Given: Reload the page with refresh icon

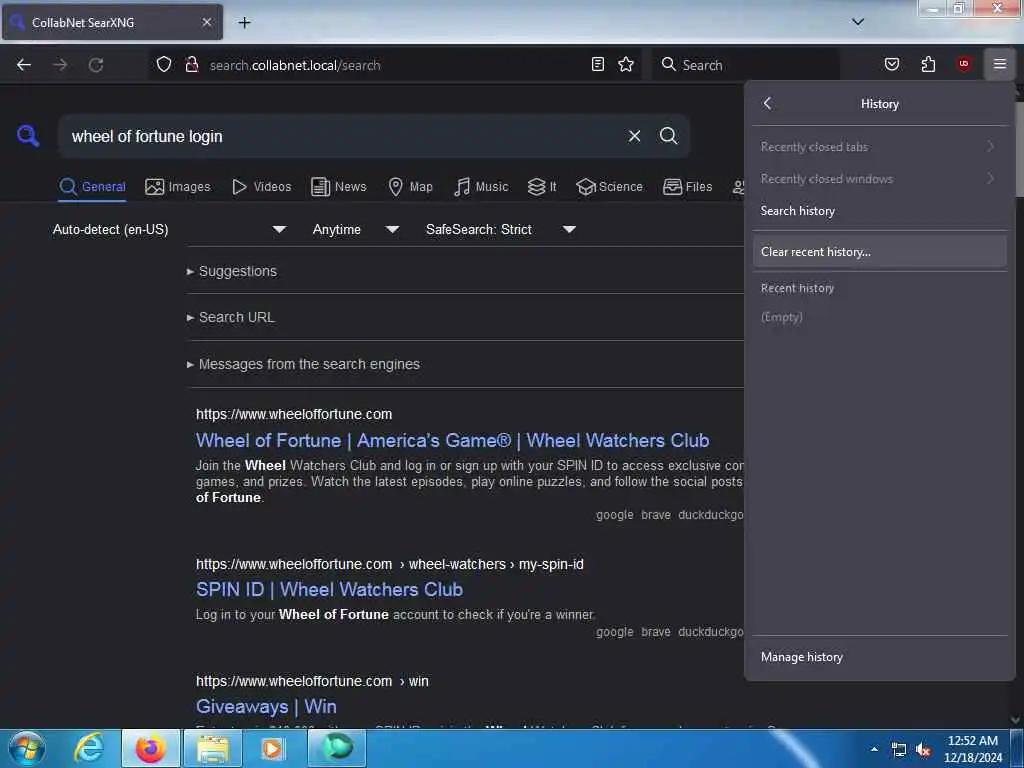Looking at the screenshot, I should coord(96,65).
